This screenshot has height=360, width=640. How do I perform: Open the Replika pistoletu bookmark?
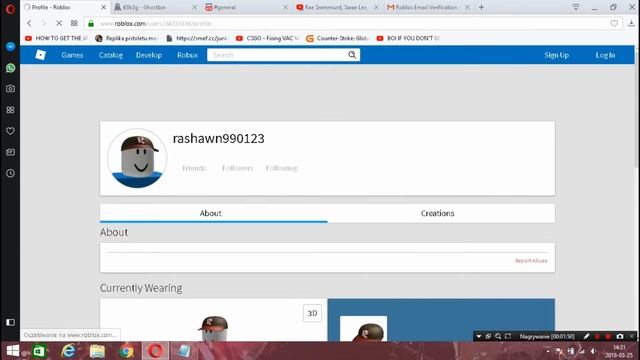point(127,38)
